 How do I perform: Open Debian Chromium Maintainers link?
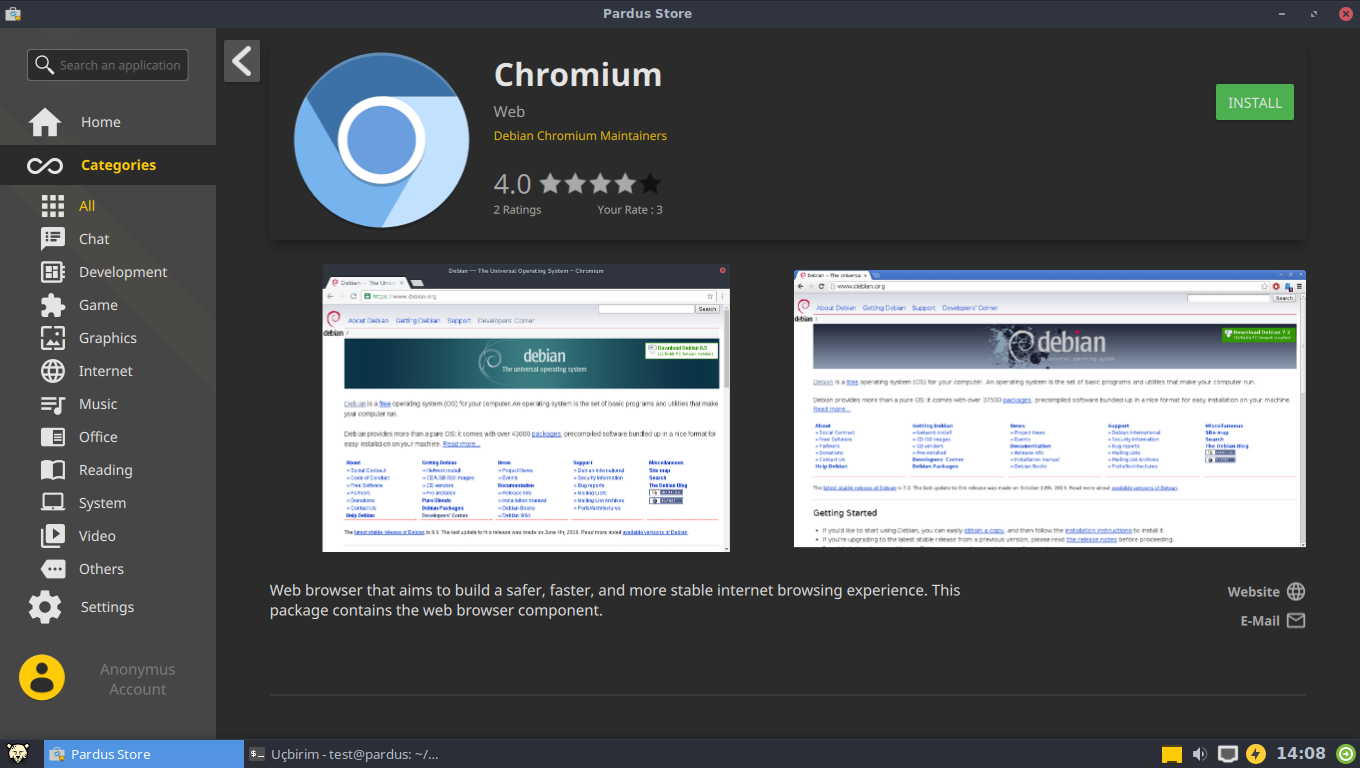(580, 136)
